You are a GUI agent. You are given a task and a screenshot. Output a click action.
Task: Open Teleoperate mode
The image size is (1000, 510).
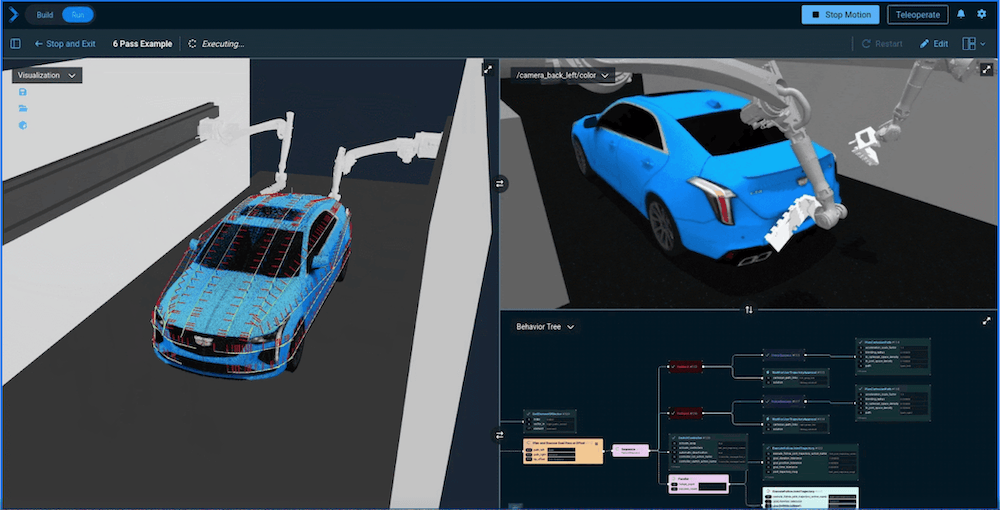tap(917, 14)
